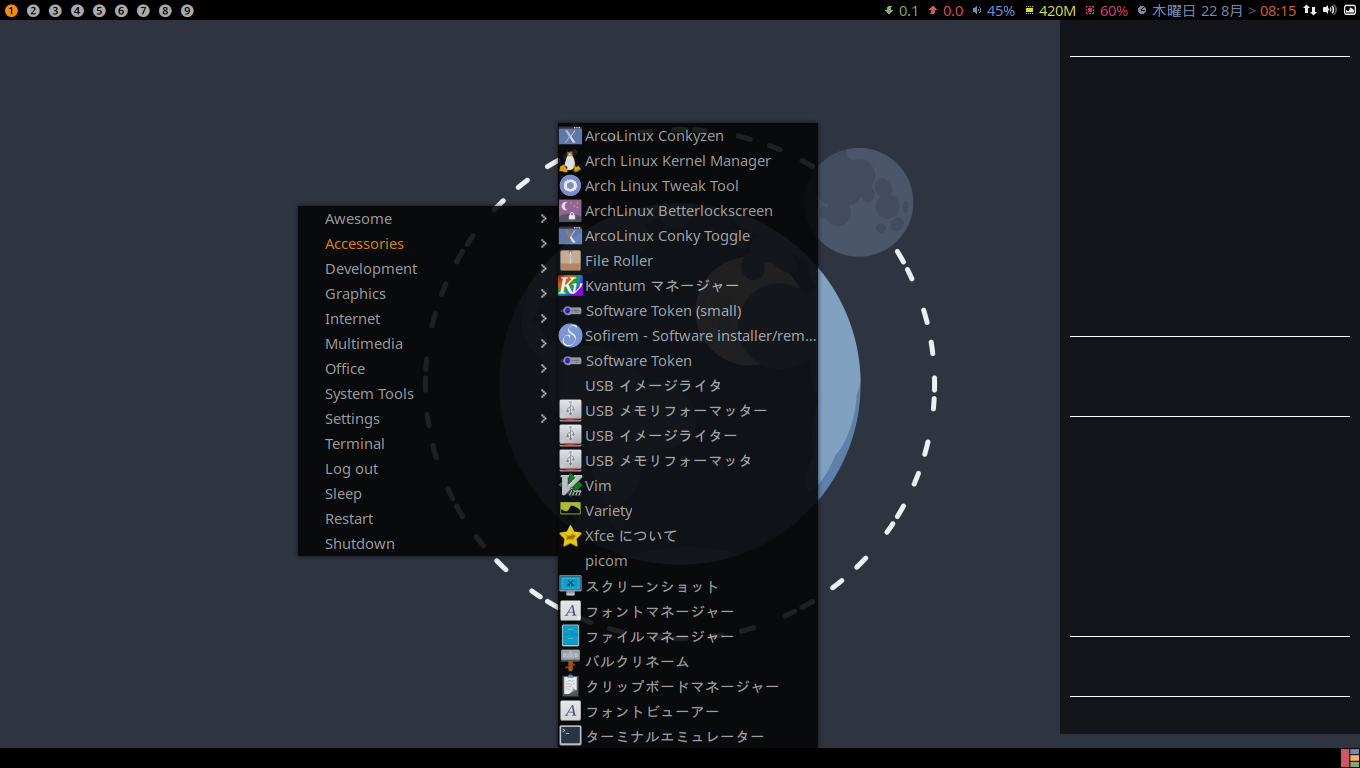1360x768 pixels.
Task: Switch to workspace 5 tag
Action: point(99,11)
